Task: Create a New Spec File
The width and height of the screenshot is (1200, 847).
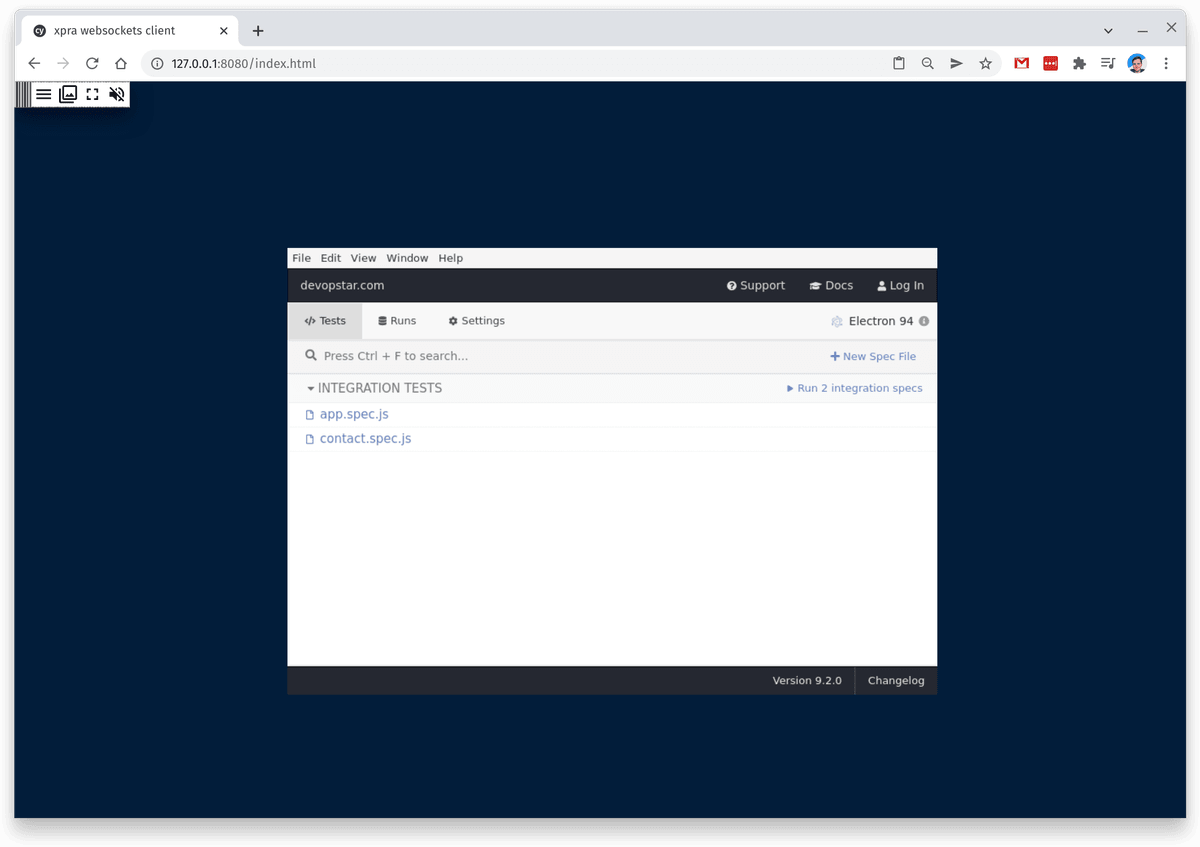Action: pyautogui.click(x=873, y=356)
